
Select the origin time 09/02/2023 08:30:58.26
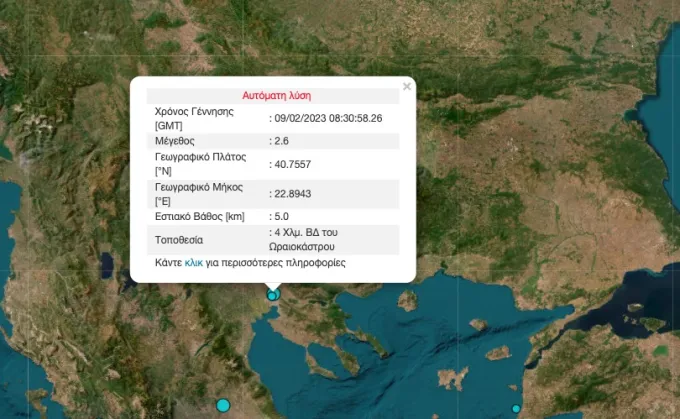tap(326, 118)
